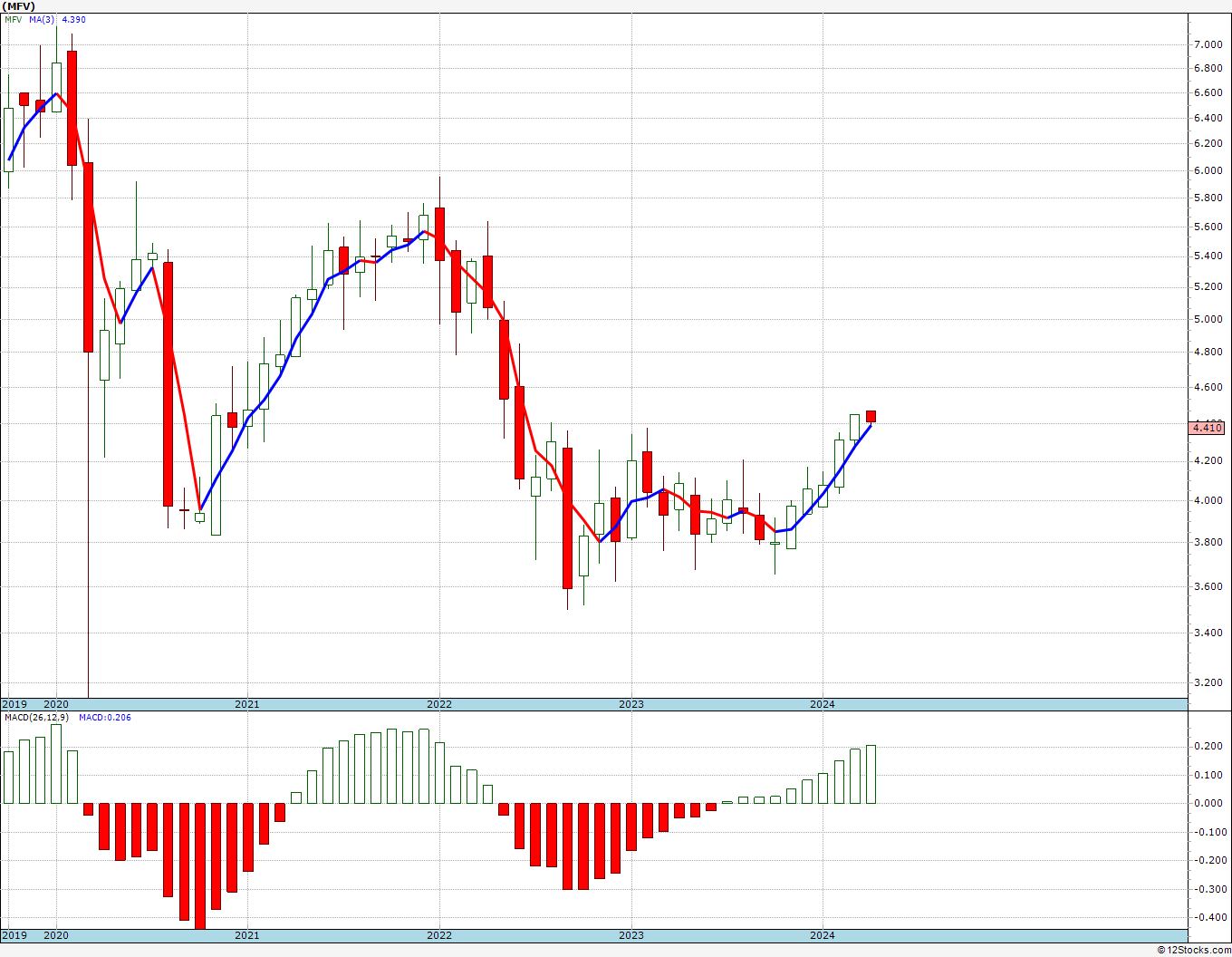The width and height of the screenshot is (1232, 957).
Task: Click the 3.800 price axis label
Action: click(x=1207, y=542)
